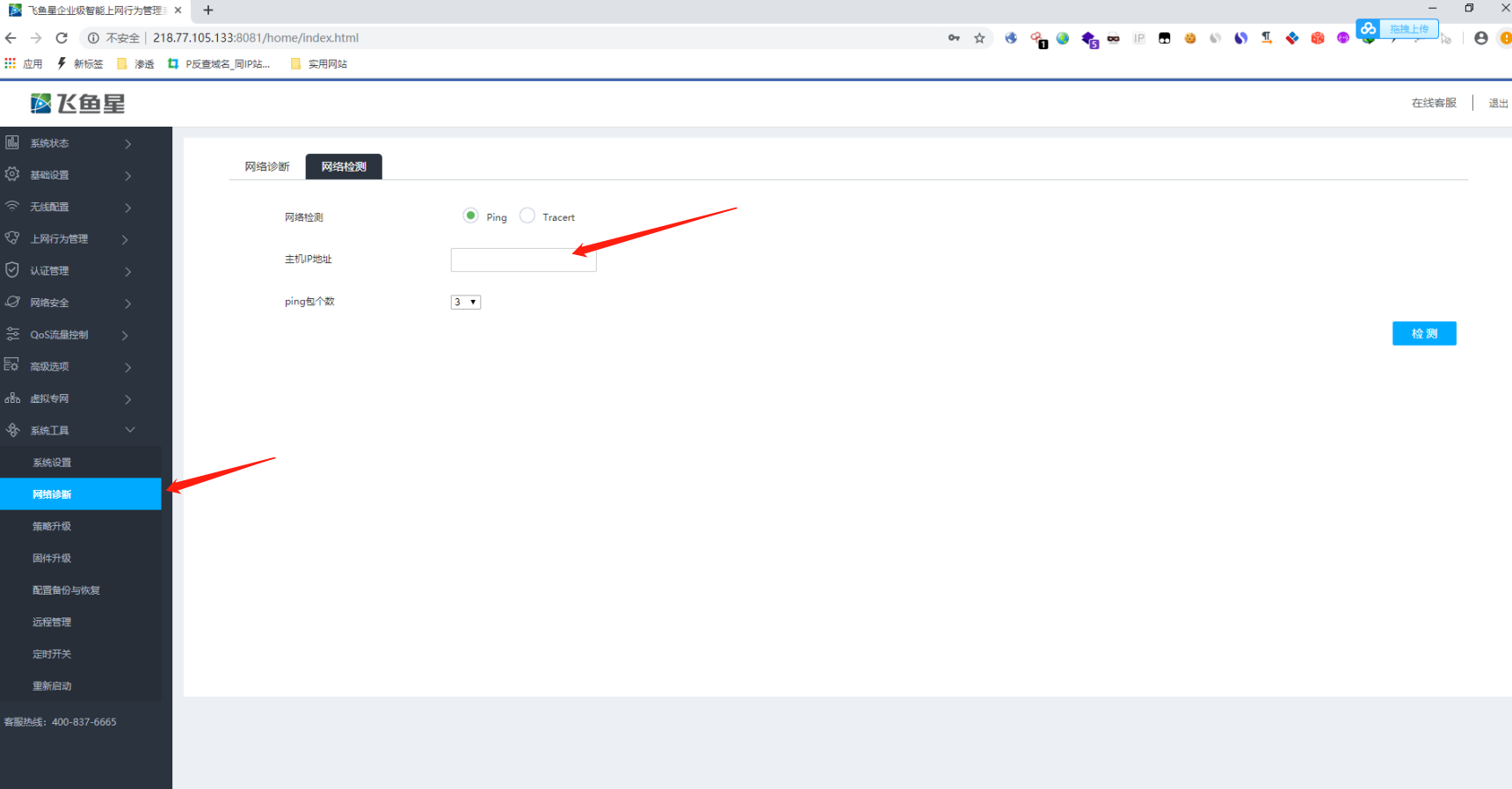The width and height of the screenshot is (1512, 789).
Task: Click the 网络安全 planet icon
Action: [x=12, y=302]
